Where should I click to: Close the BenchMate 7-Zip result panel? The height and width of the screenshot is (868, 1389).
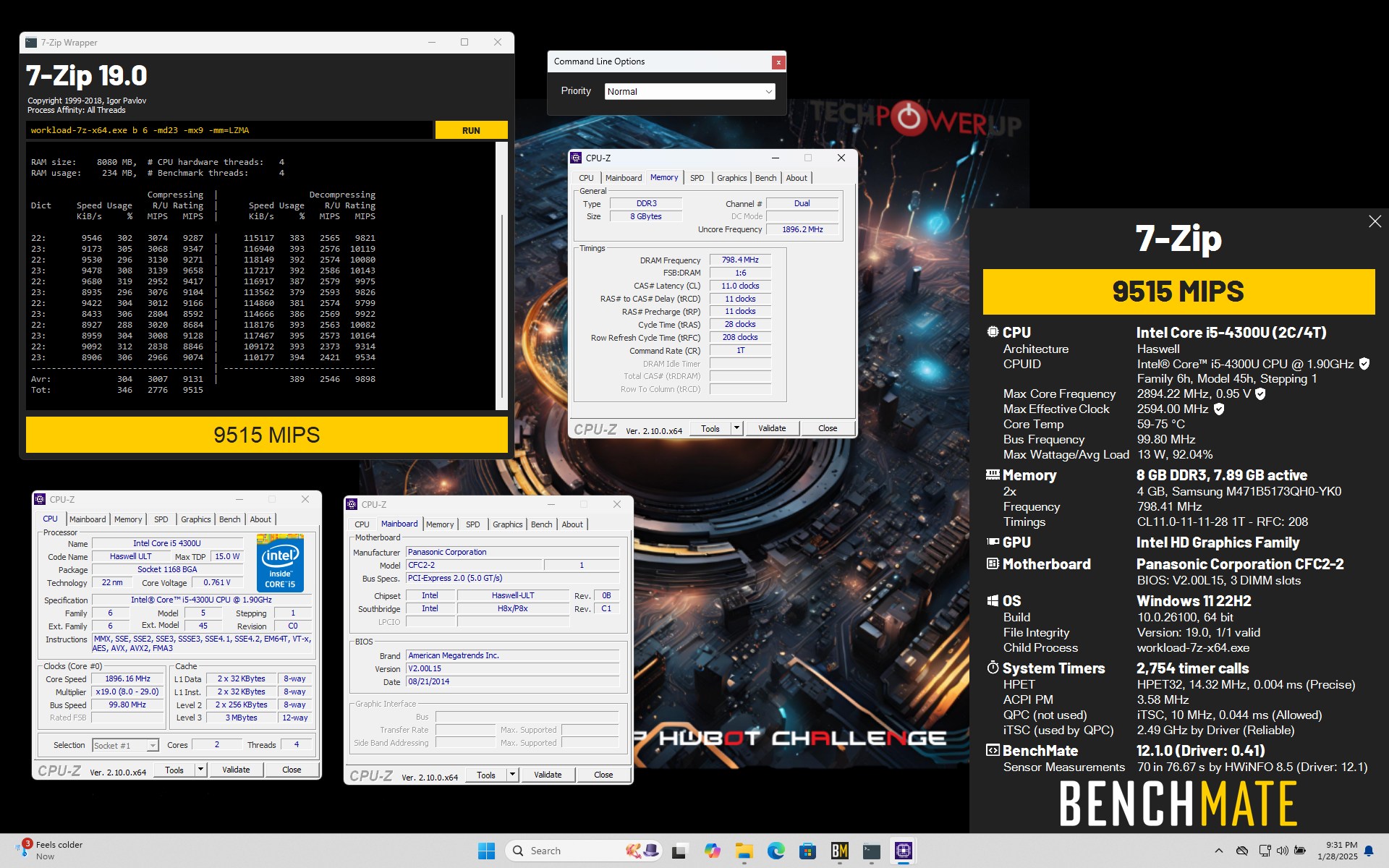pos(1375,221)
